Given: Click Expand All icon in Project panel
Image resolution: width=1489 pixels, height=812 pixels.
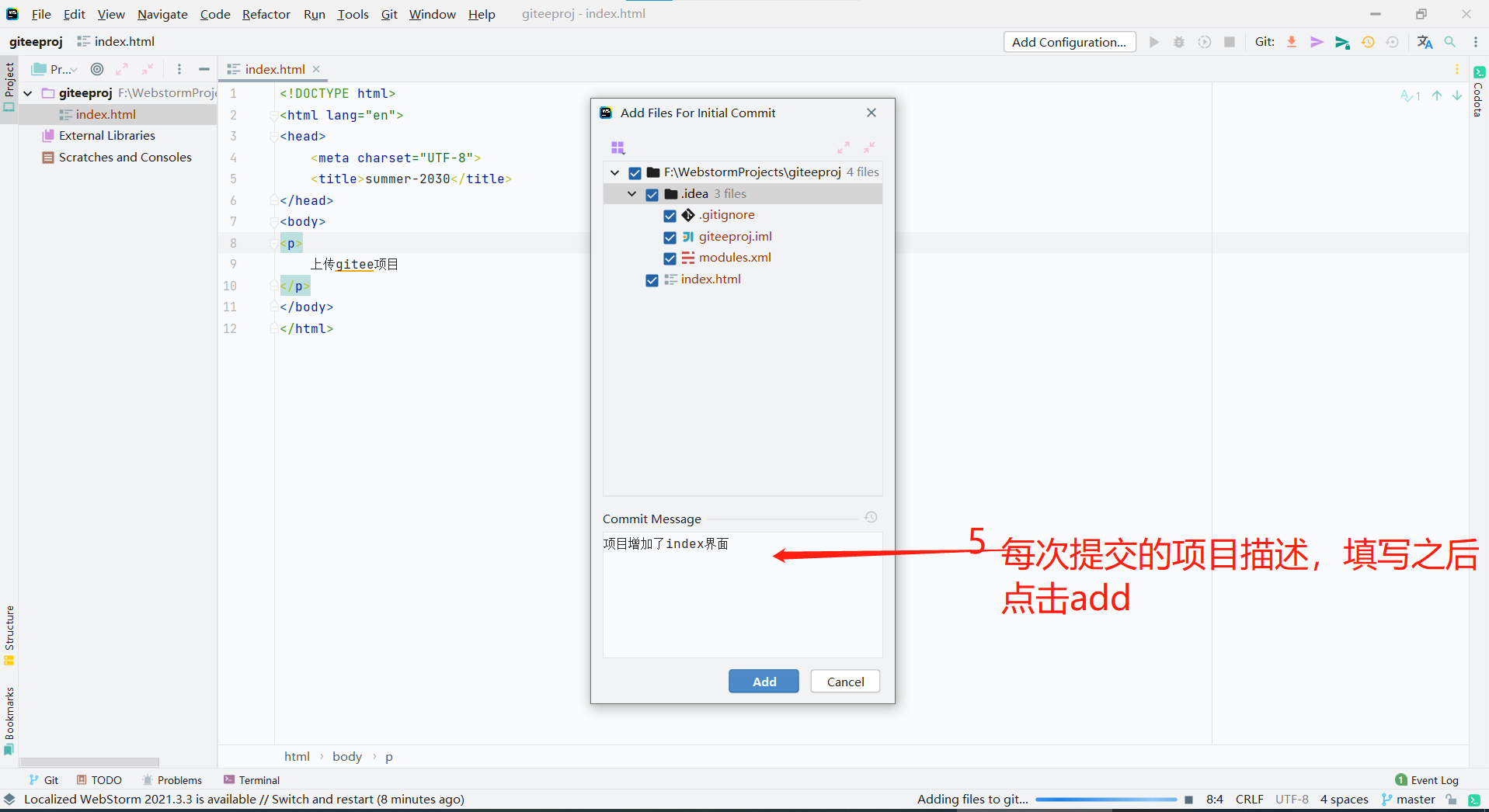Looking at the screenshot, I should [x=122, y=69].
